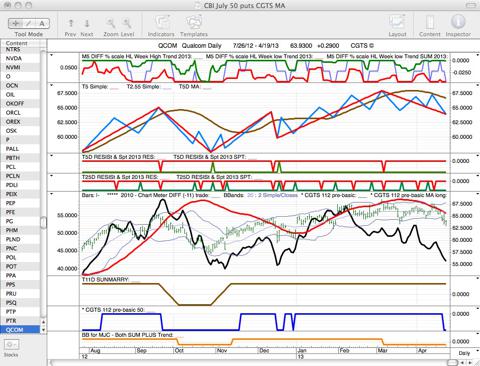
Task: Click the zoom out magnifier icon
Action: (111, 23)
